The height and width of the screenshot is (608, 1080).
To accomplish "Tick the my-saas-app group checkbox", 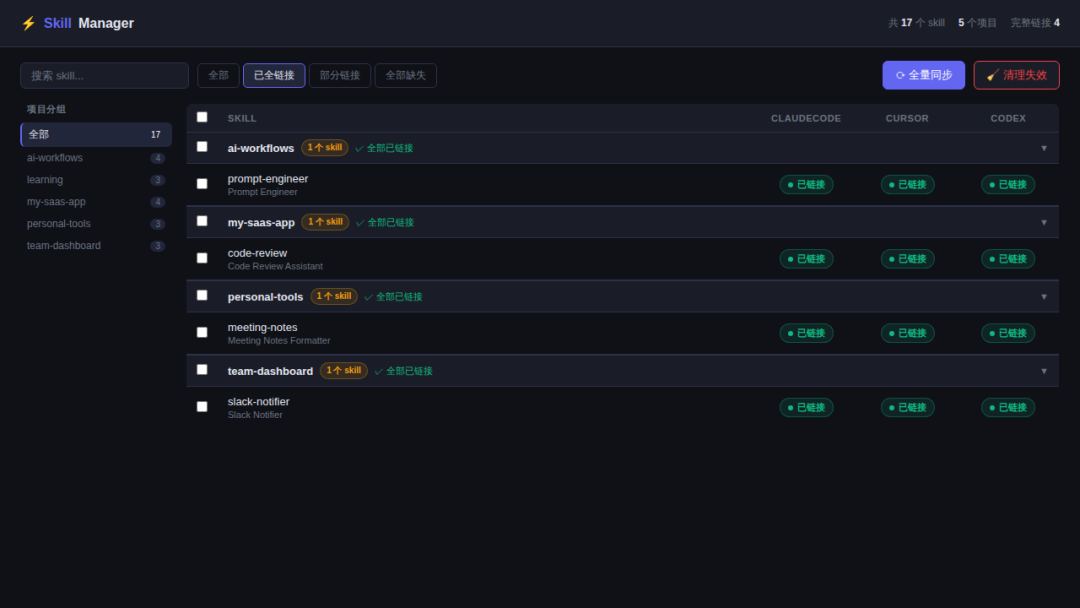I will [x=202, y=221].
